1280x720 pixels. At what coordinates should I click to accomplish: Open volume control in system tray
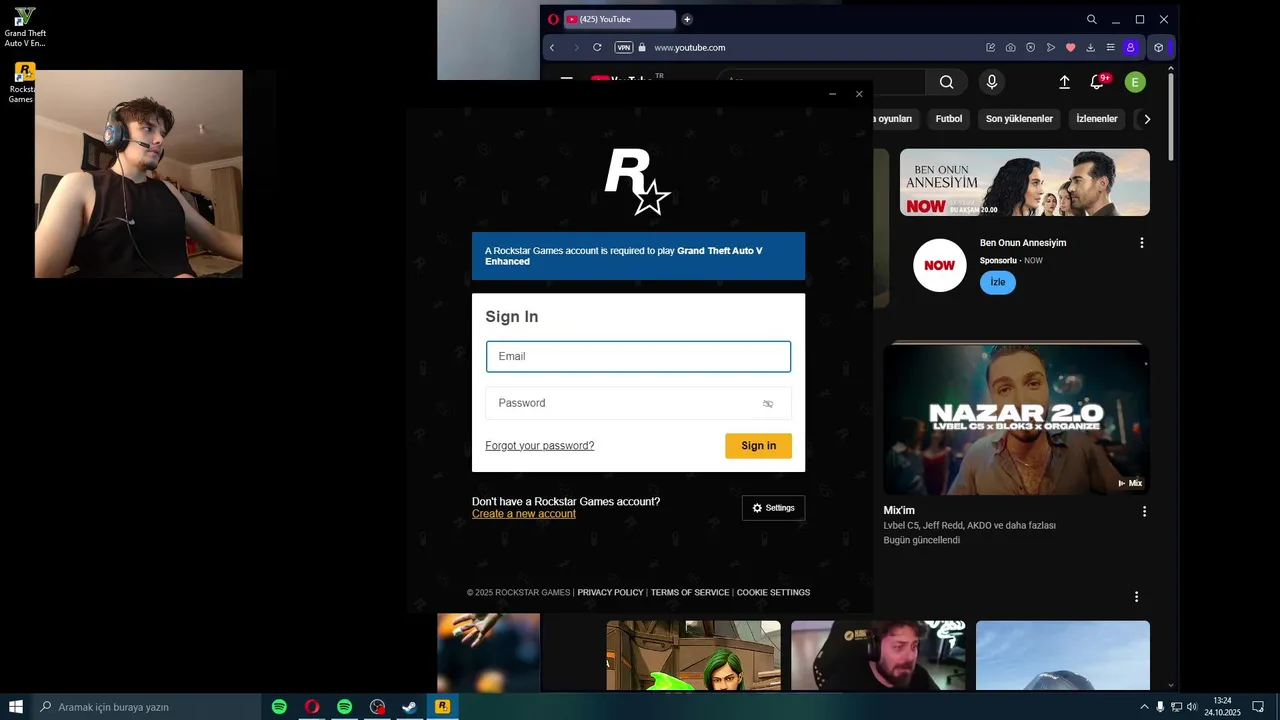point(1192,707)
